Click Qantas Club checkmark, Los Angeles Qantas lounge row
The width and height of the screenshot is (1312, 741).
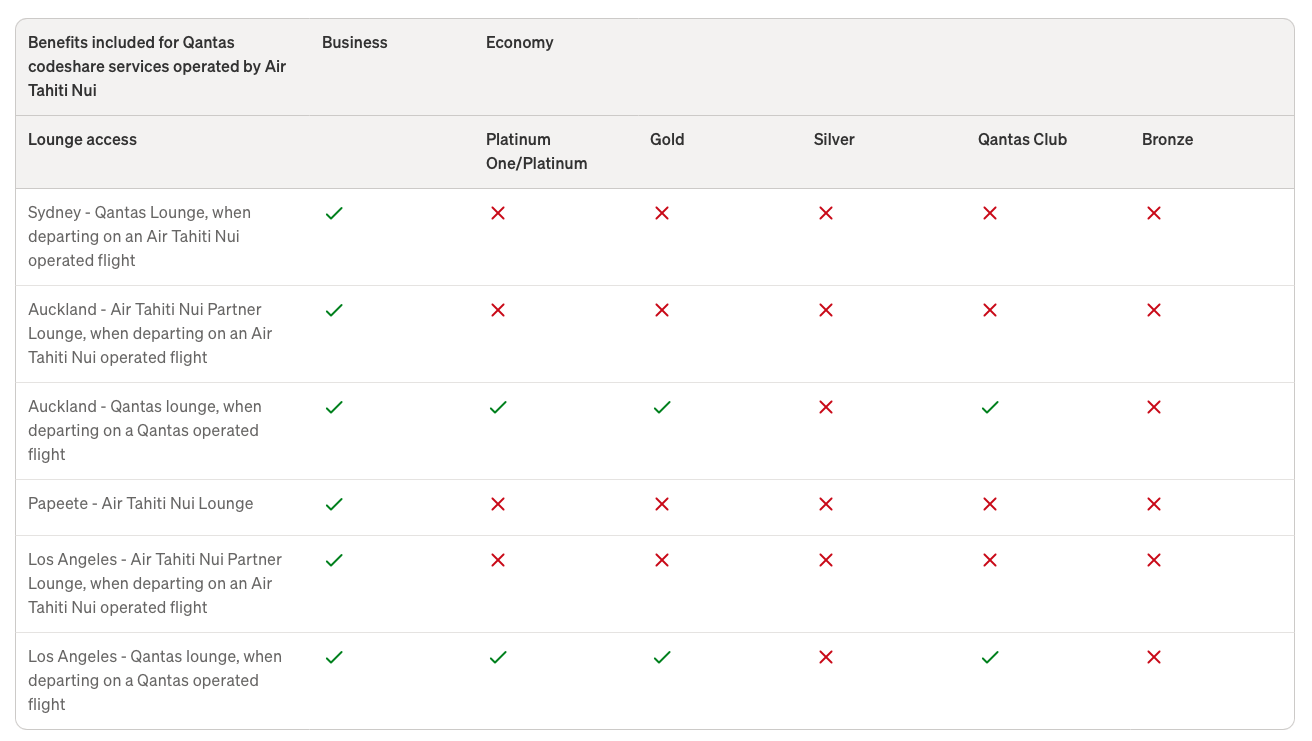[990, 657]
